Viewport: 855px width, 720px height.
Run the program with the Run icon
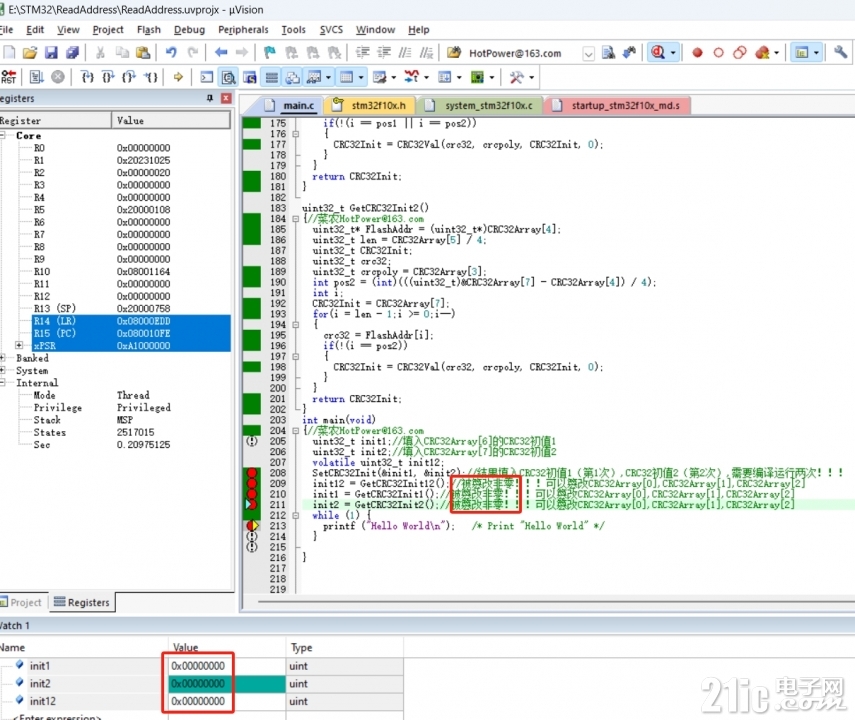tap(37, 77)
